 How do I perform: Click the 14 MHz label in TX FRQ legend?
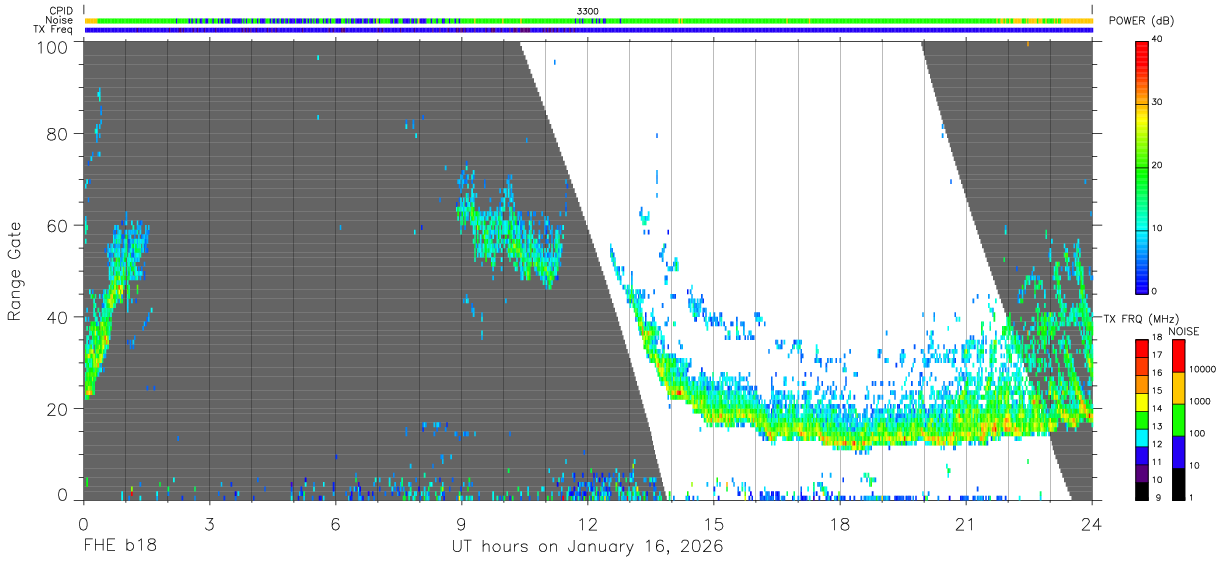(1157, 408)
